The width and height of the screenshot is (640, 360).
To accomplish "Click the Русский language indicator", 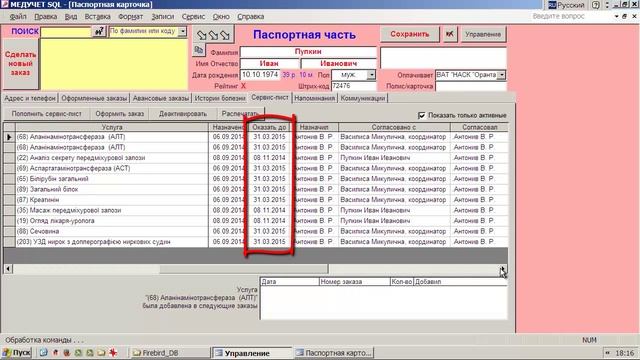I will [566, 5].
